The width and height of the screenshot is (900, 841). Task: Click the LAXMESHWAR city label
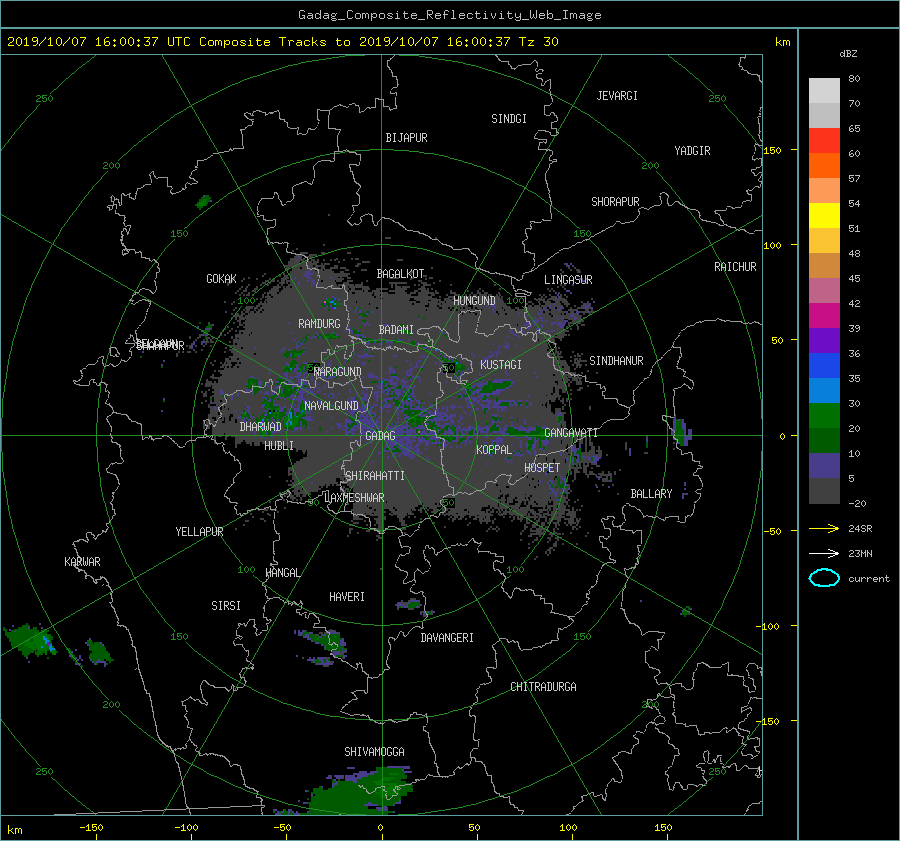coord(354,498)
